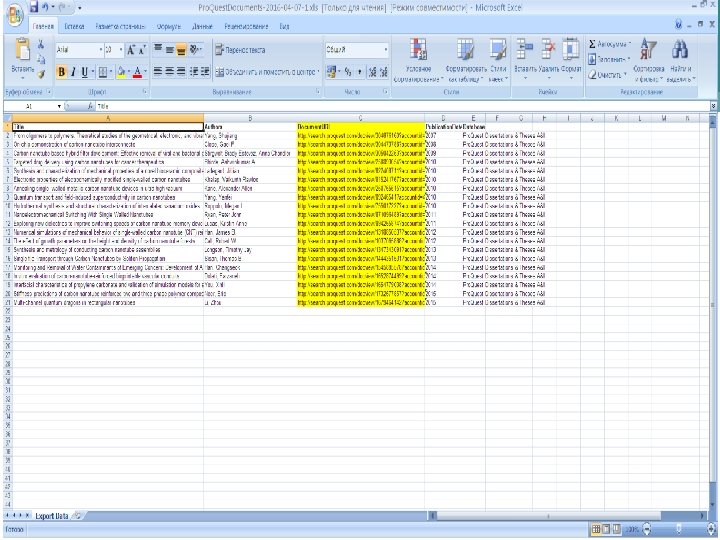Image resolution: width=720 pixels, height=540 pixels.
Task: Apply red font color letter A
Action: point(137,72)
